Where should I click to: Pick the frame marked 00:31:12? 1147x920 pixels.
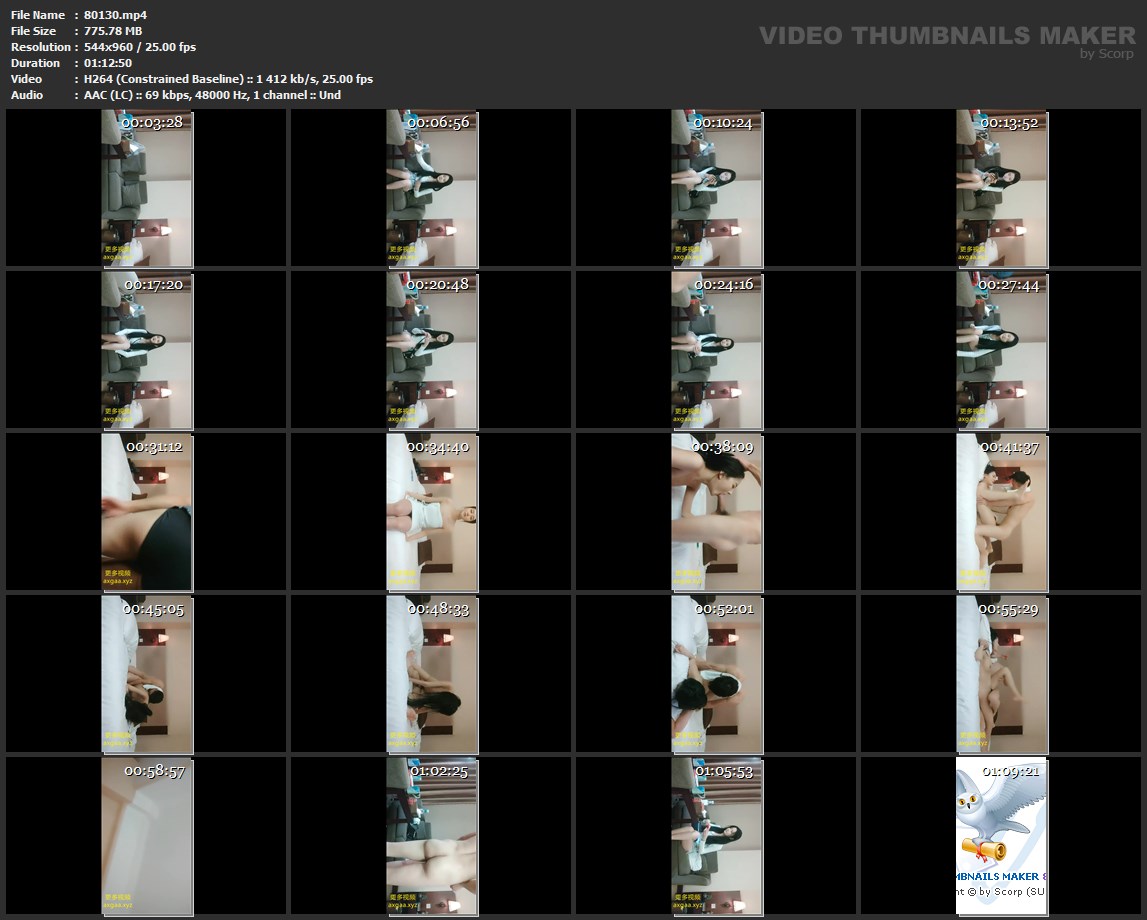click(146, 512)
